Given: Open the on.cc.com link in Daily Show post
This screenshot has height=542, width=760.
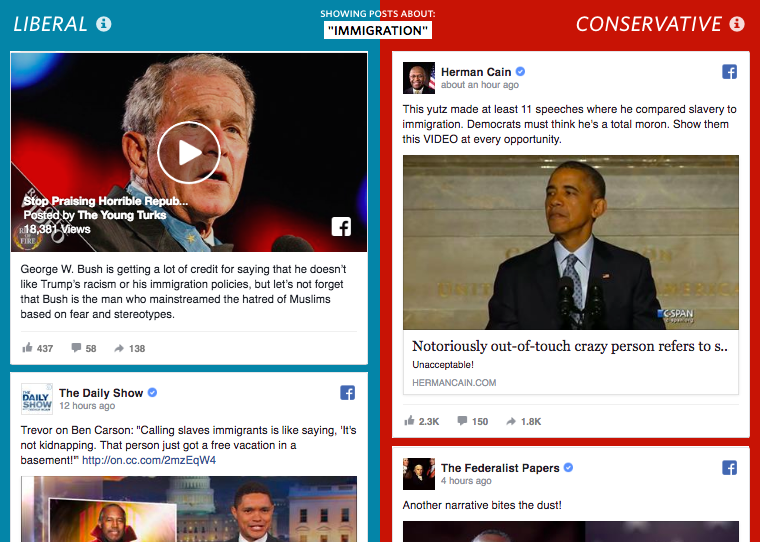Looking at the screenshot, I should [149, 460].
